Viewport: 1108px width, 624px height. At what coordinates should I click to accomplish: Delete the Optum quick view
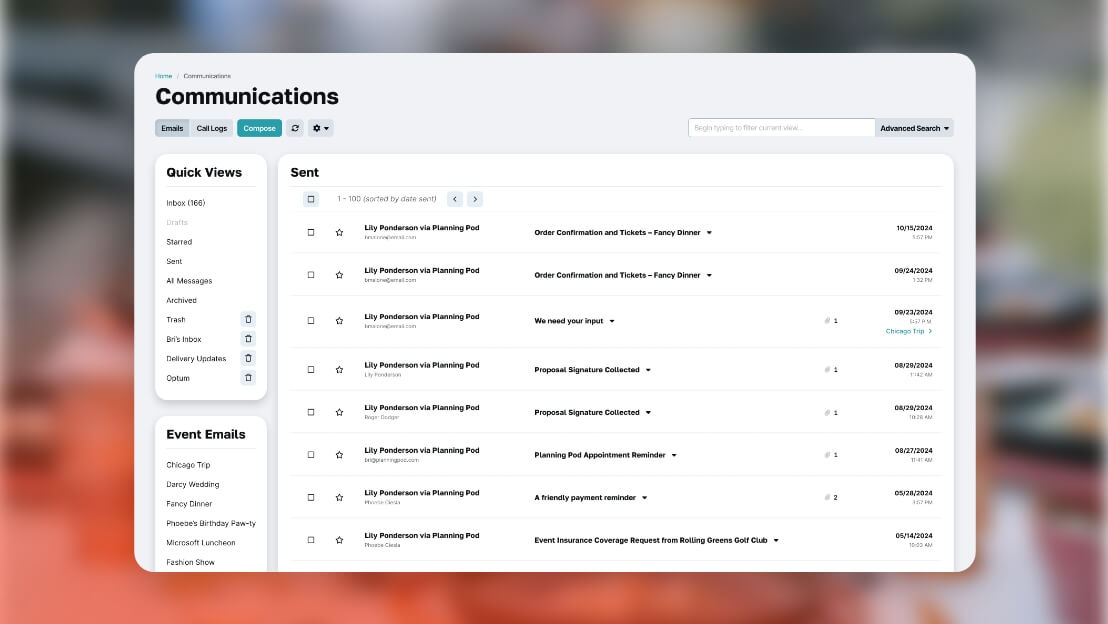tap(248, 378)
